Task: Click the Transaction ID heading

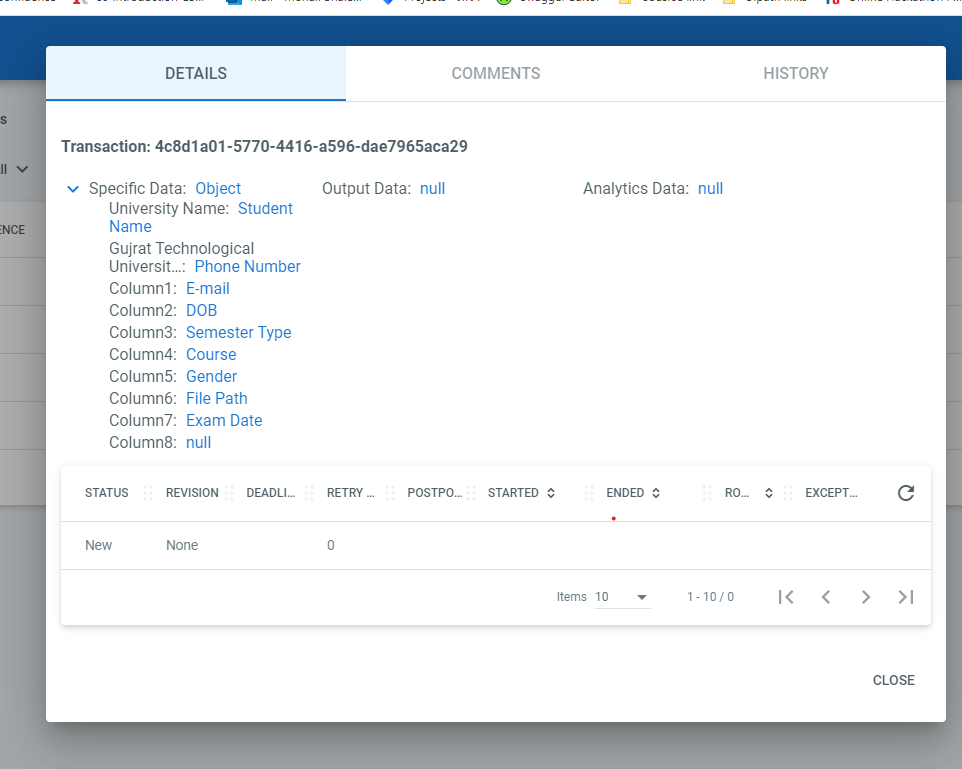Action: tap(264, 147)
